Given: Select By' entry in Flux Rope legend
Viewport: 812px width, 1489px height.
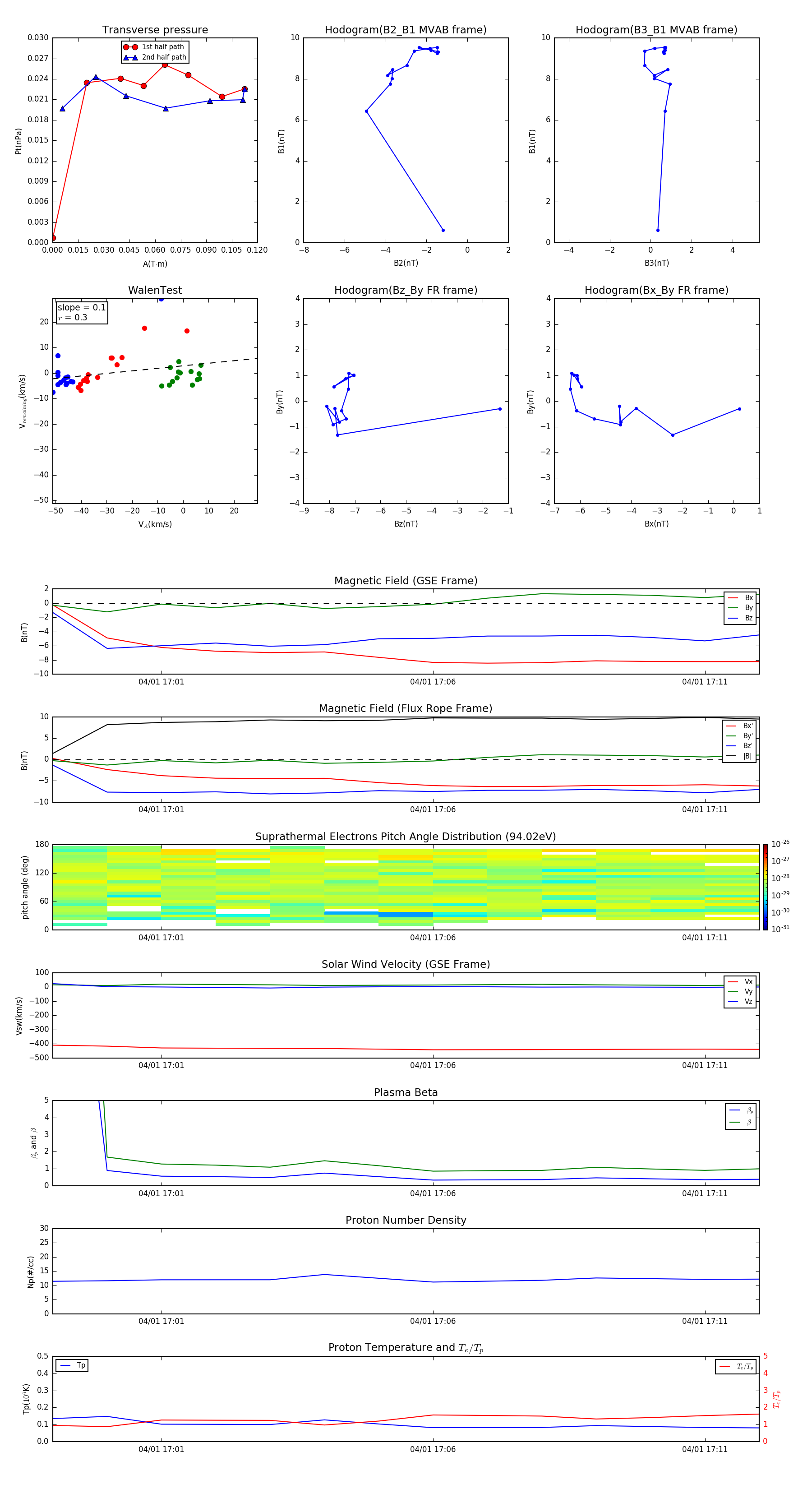Looking at the screenshot, I should coord(739,736).
